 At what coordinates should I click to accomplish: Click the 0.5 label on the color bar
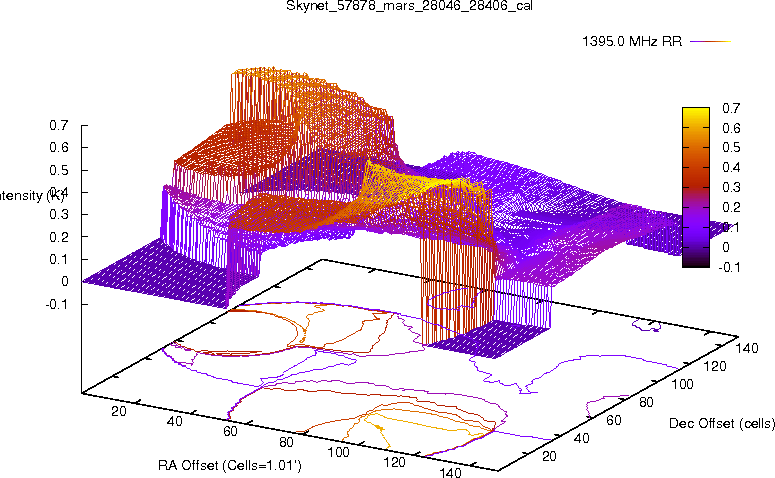tap(731, 148)
